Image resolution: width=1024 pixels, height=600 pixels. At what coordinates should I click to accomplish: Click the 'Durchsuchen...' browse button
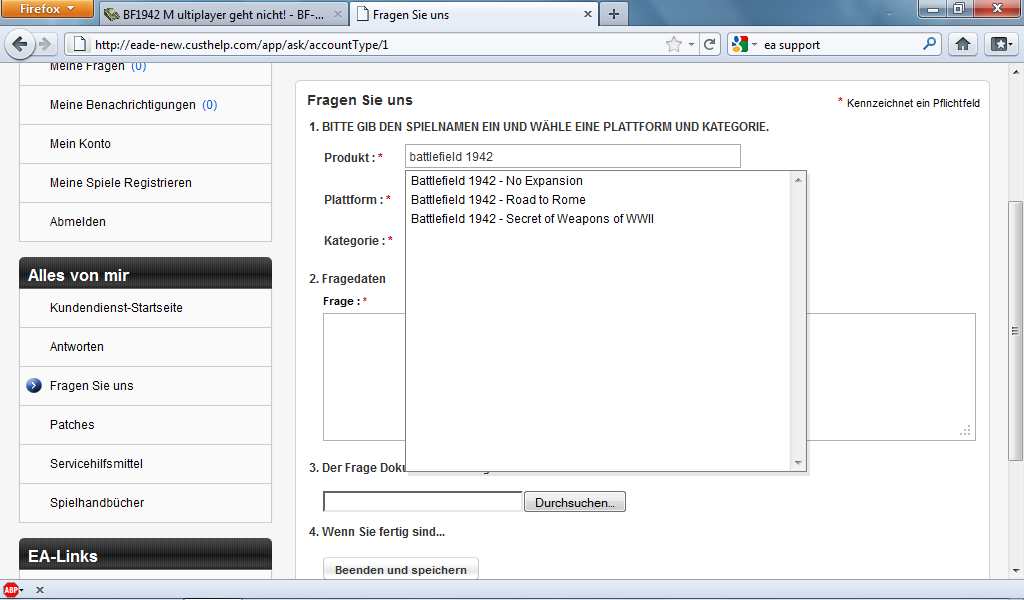[575, 502]
